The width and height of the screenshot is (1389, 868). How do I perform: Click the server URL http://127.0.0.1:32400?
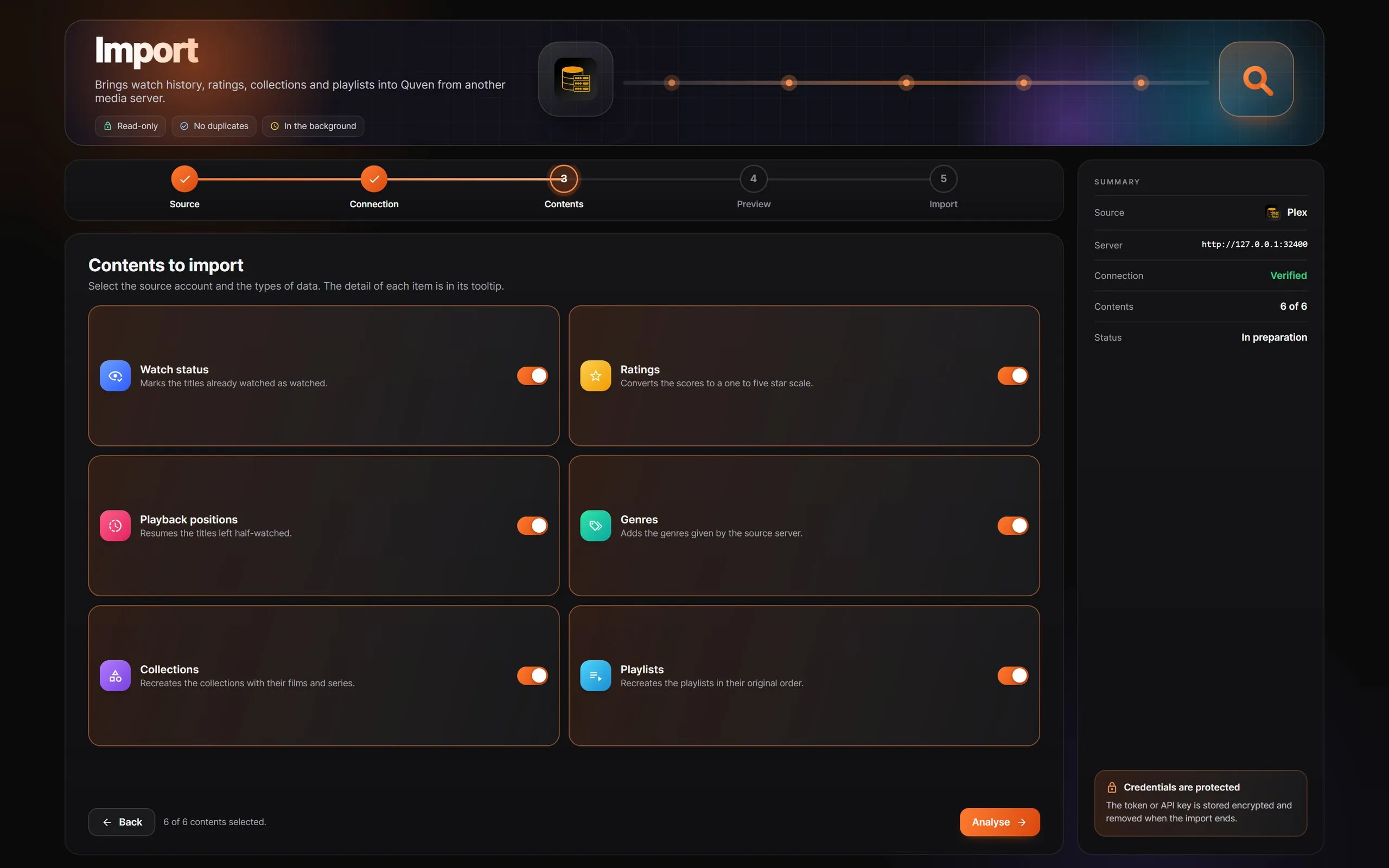(1254, 245)
